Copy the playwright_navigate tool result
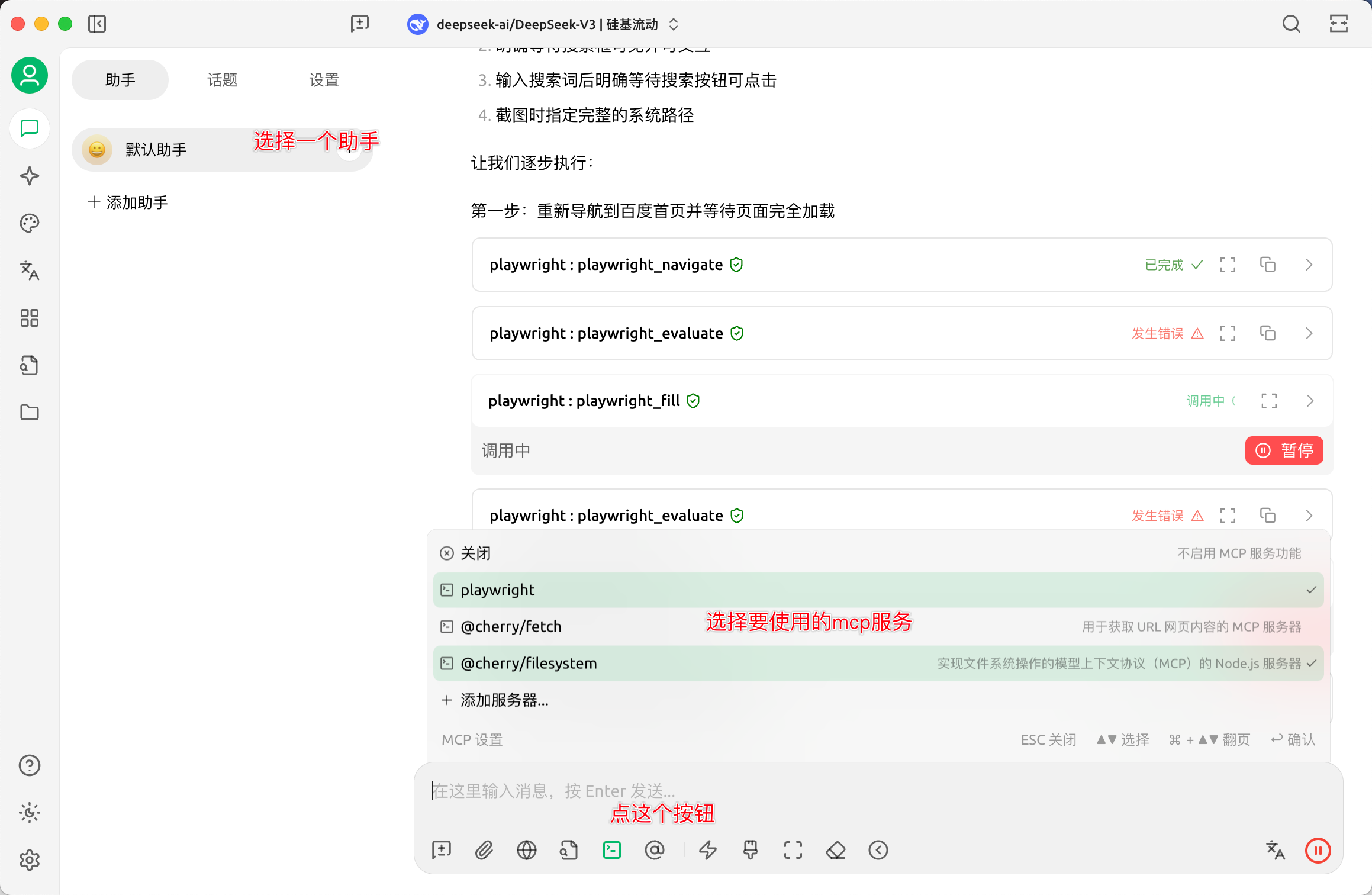This screenshot has width=1372, height=895. point(1268,265)
